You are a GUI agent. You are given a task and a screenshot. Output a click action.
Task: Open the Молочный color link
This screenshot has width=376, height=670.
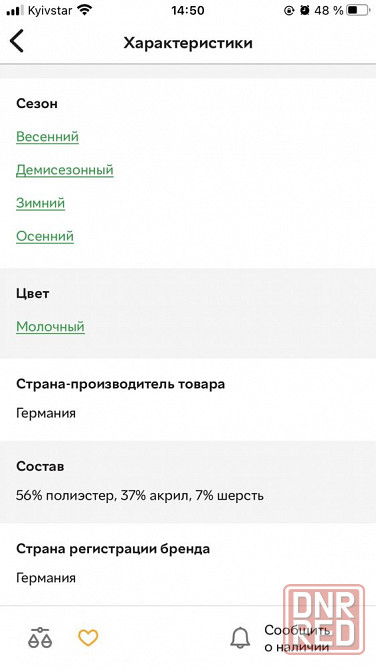pos(50,326)
